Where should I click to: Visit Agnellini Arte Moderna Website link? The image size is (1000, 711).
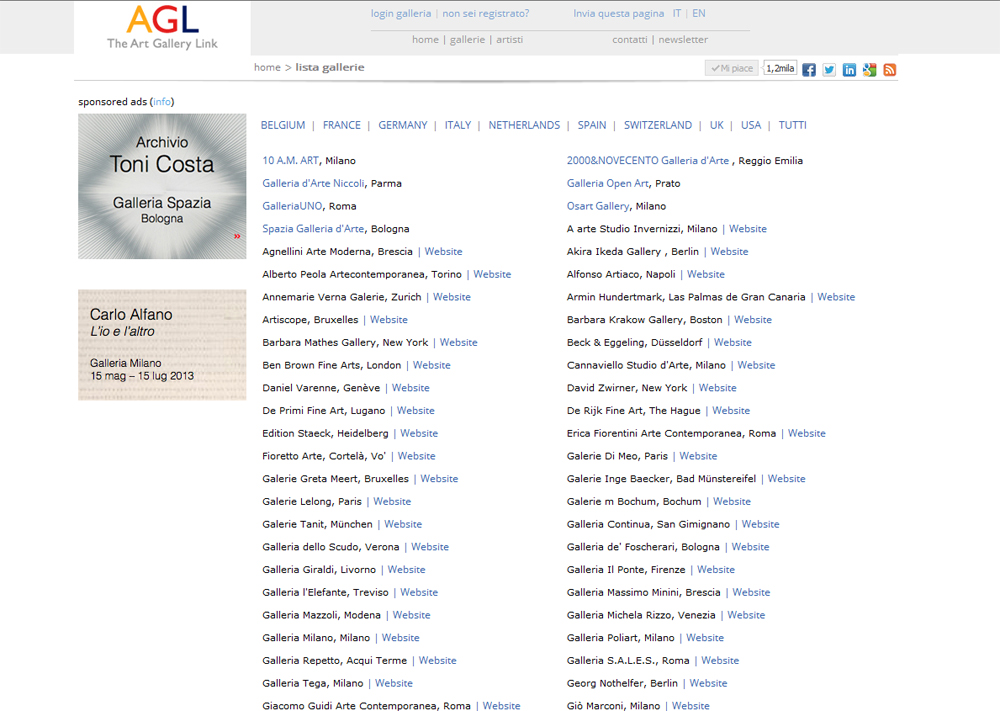click(443, 252)
